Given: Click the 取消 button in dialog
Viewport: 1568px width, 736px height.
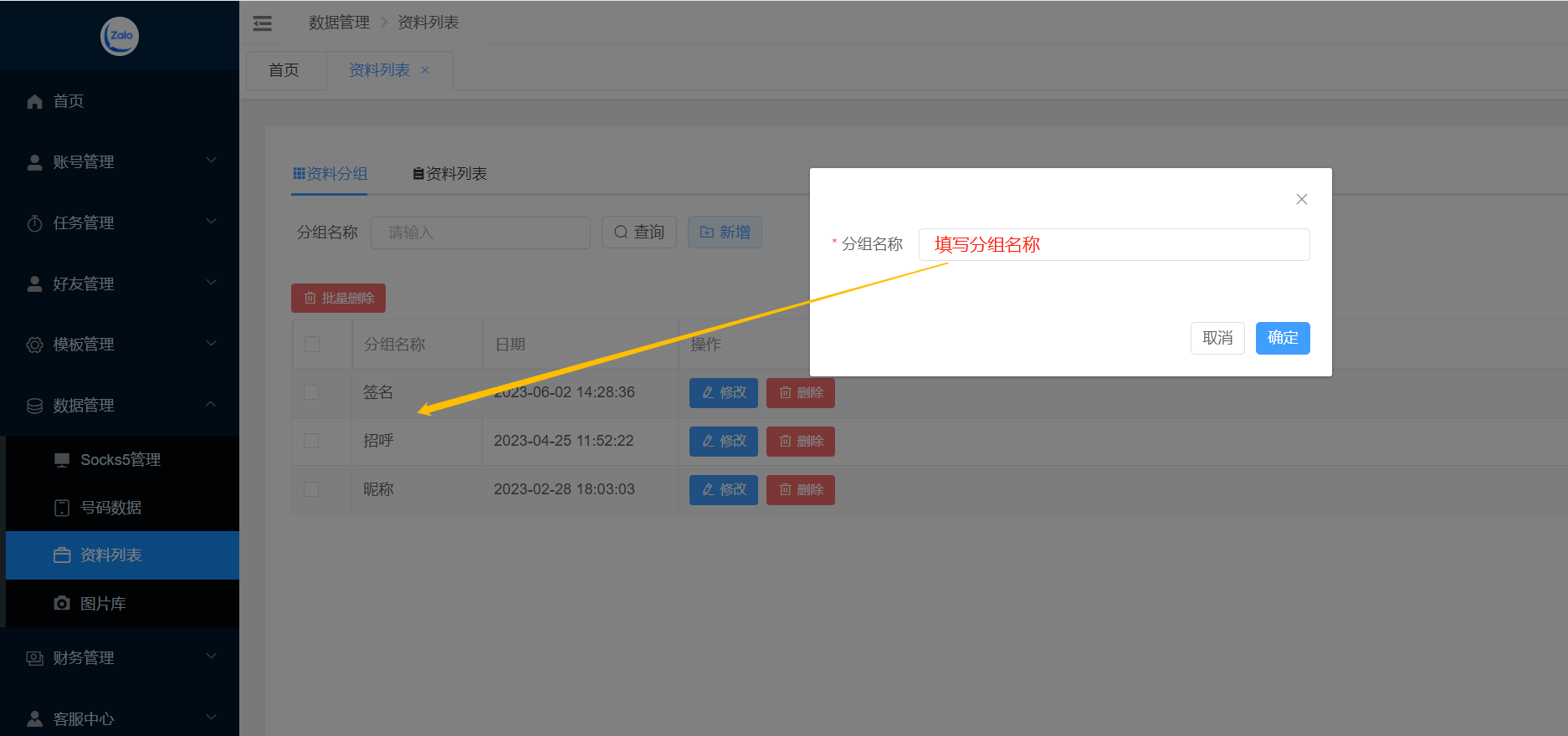Looking at the screenshot, I should tap(1217, 338).
